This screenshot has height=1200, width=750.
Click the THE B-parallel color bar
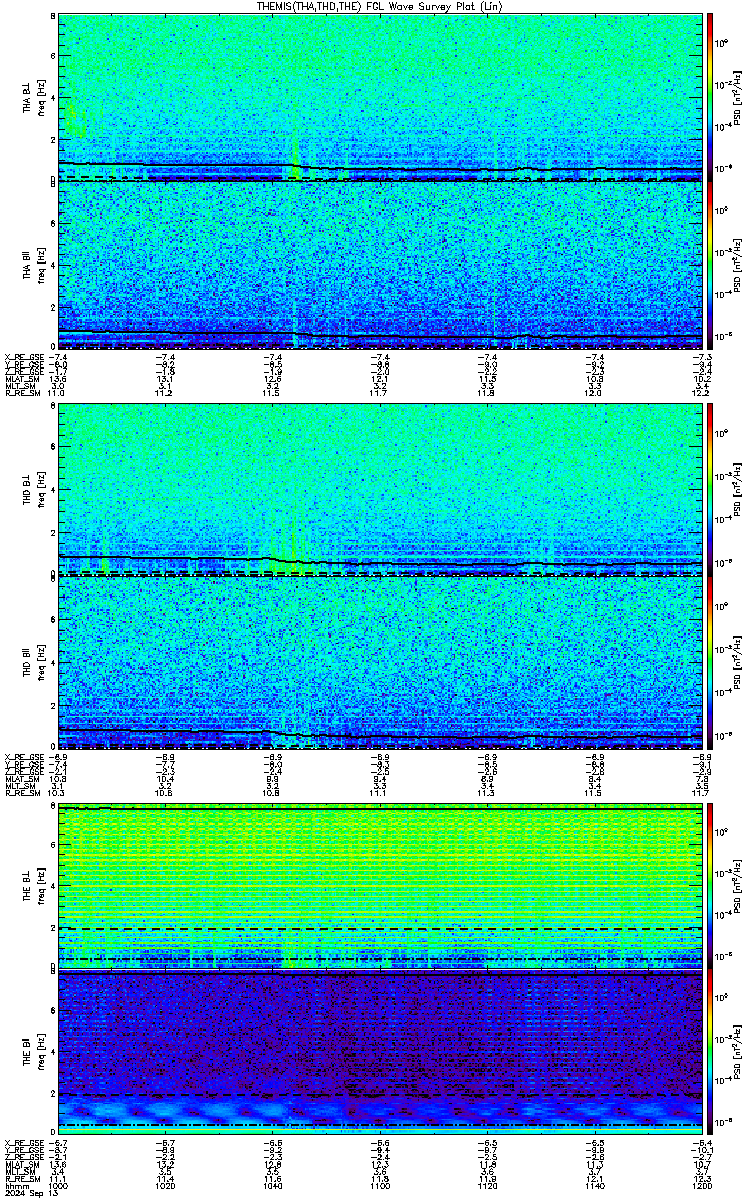coord(710,1052)
